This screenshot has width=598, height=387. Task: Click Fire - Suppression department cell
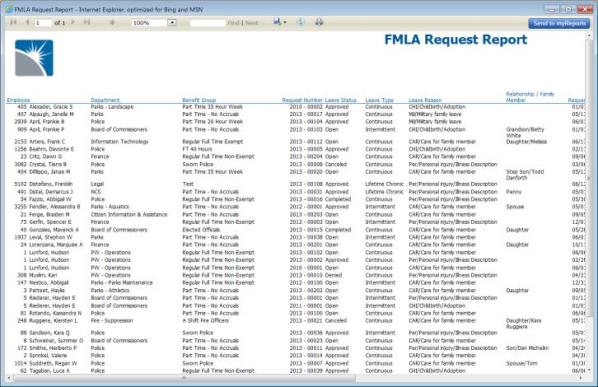pos(112,321)
